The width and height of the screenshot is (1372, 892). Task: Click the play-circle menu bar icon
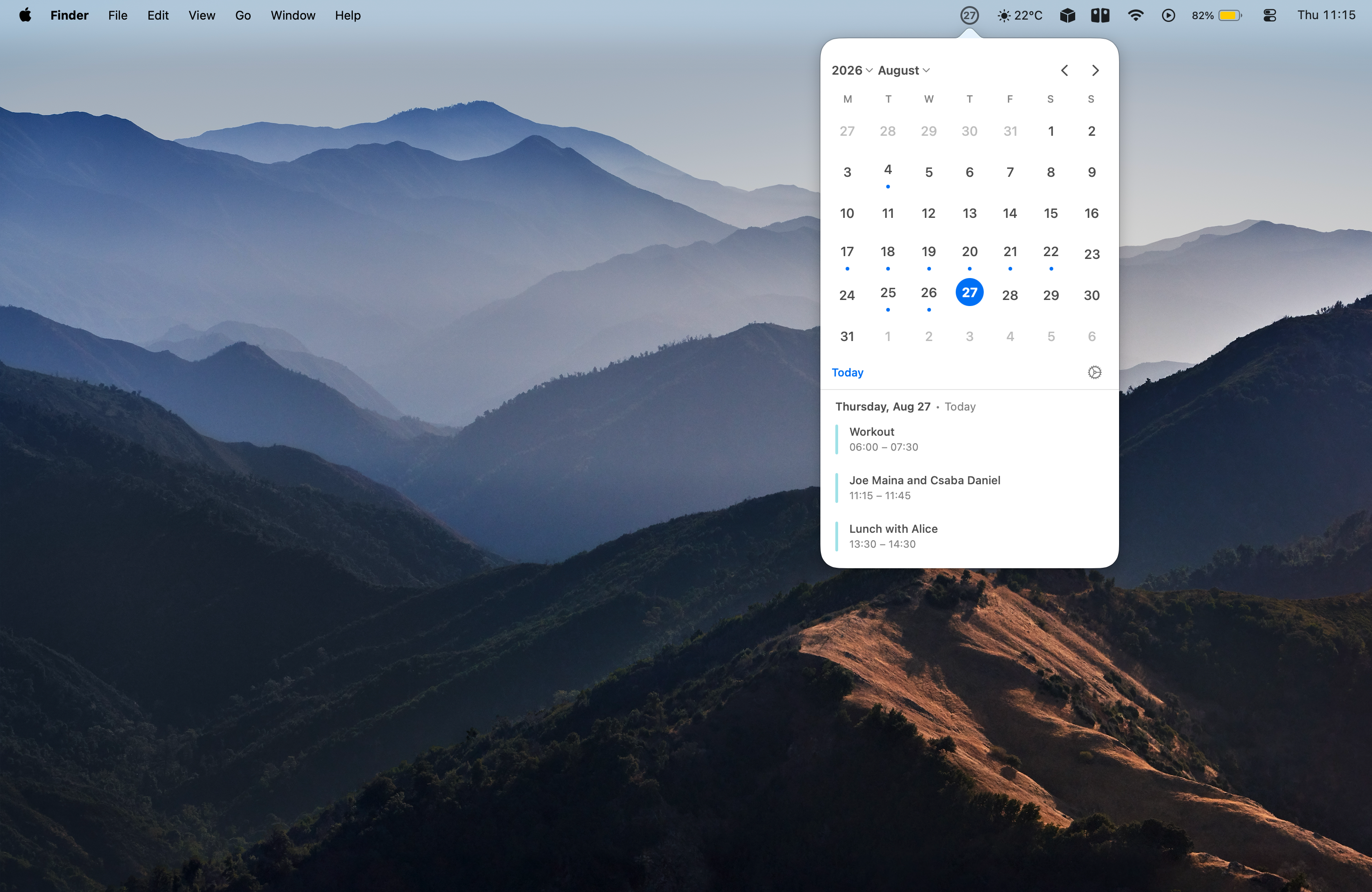pos(1168,15)
